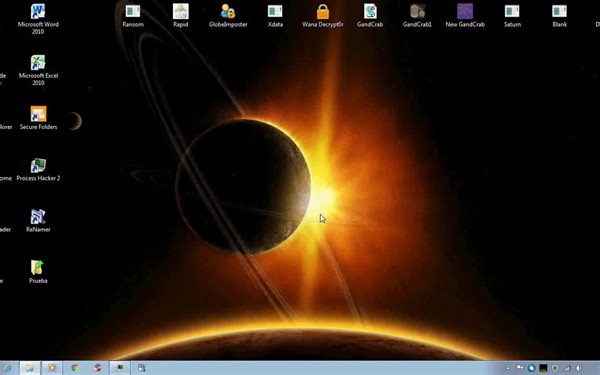The height and width of the screenshot is (375, 600).
Task: Select the GandCrab desktop icon
Action: (x=370, y=16)
